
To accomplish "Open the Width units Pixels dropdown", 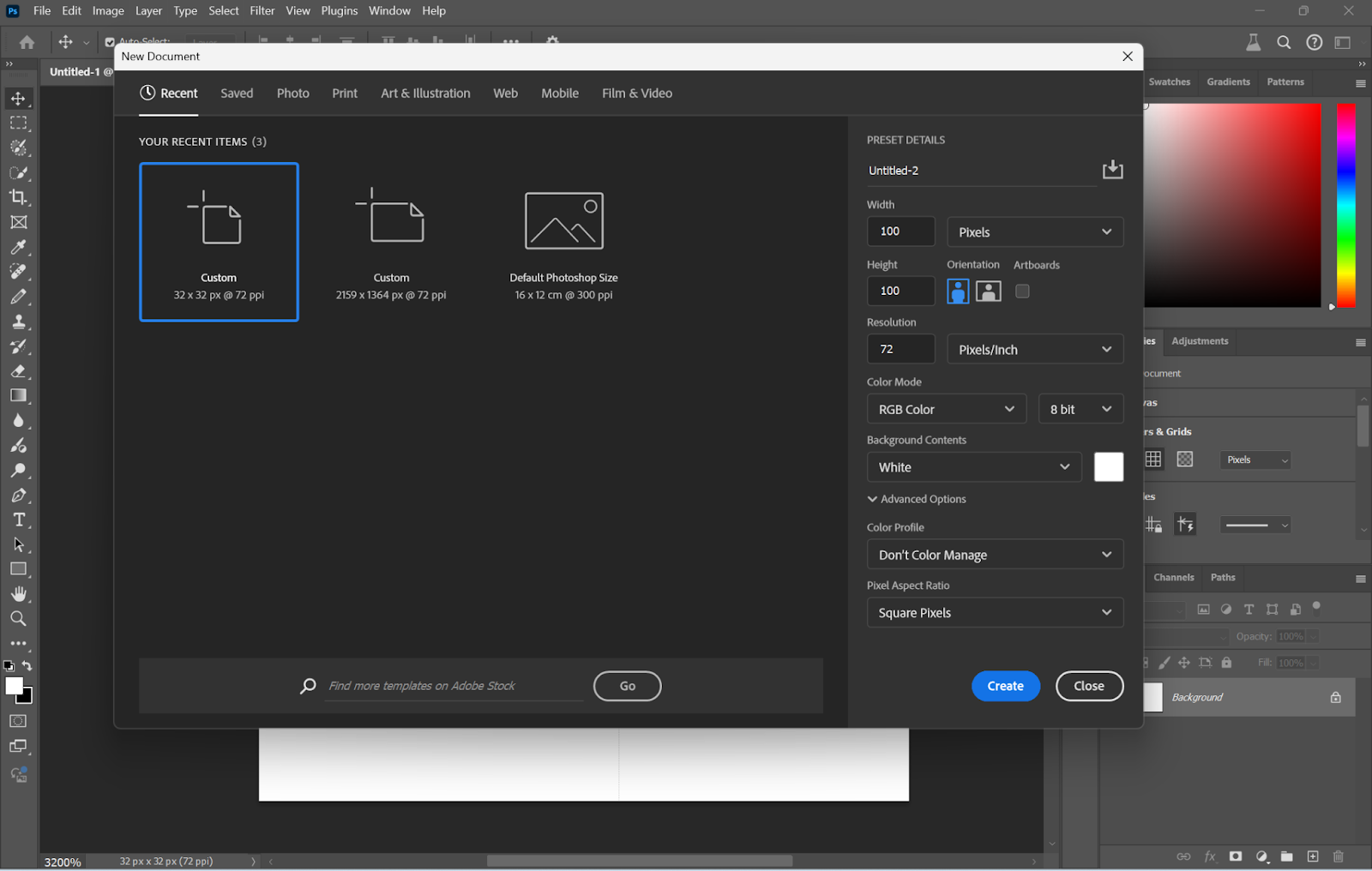I will click(x=1035, y=232).
